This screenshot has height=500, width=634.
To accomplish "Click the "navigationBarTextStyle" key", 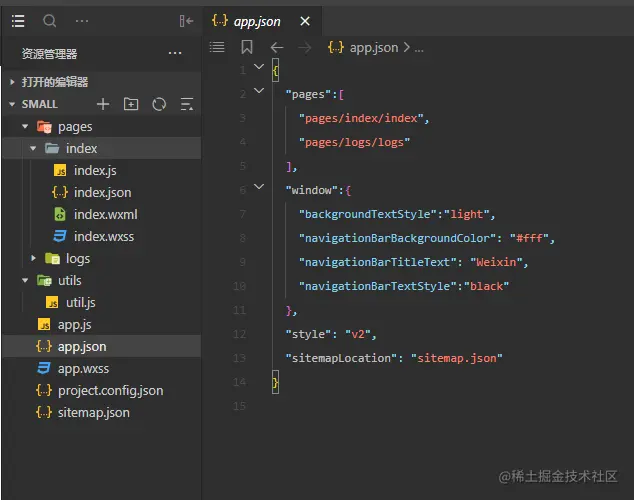I will point(378,286).
